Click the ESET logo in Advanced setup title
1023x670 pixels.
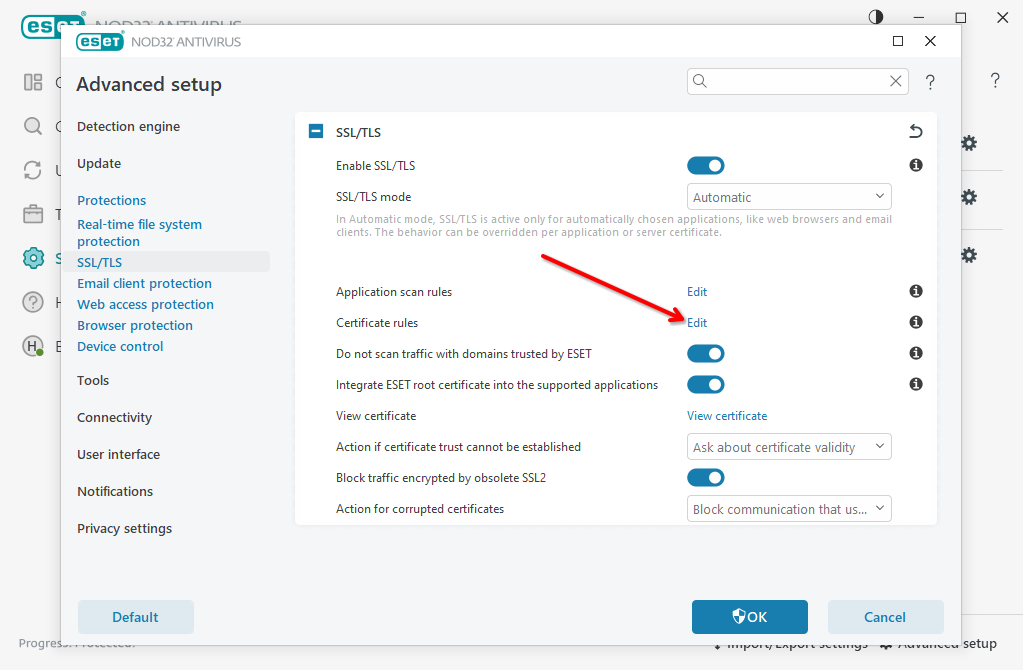[x=100, y=42]
